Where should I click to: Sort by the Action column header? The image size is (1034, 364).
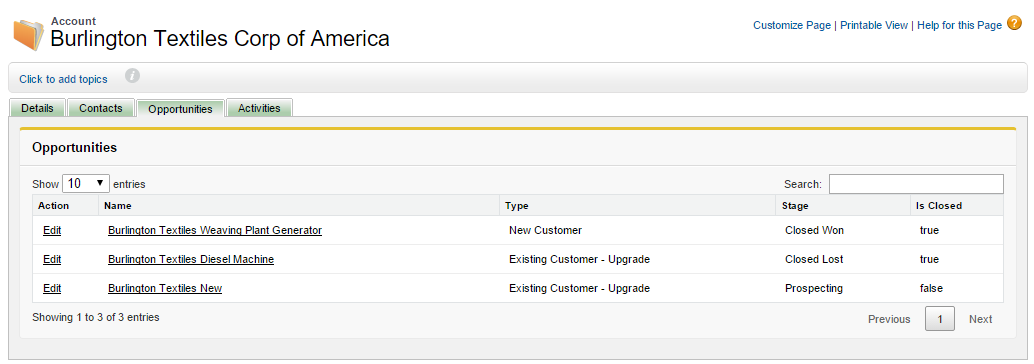pos(65,205)
